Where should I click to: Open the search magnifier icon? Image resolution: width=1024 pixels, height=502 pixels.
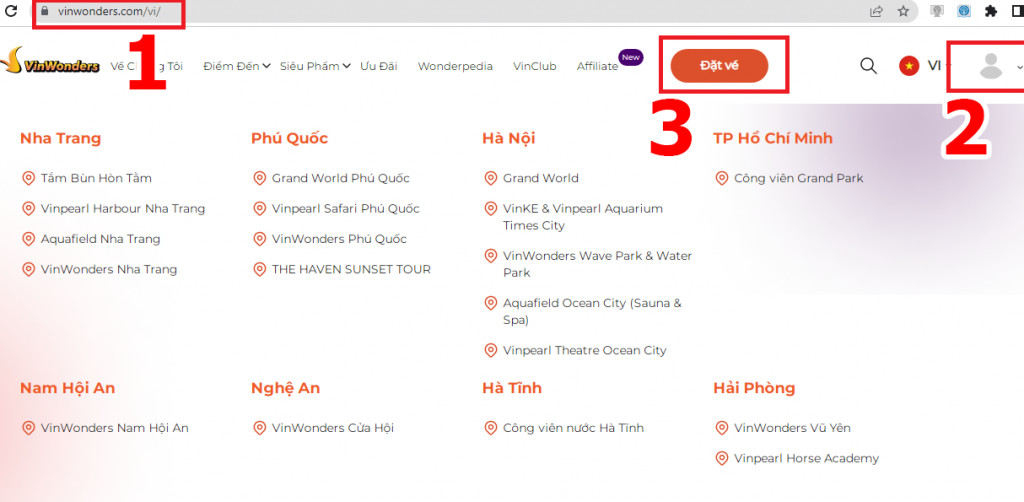[868, 65]
